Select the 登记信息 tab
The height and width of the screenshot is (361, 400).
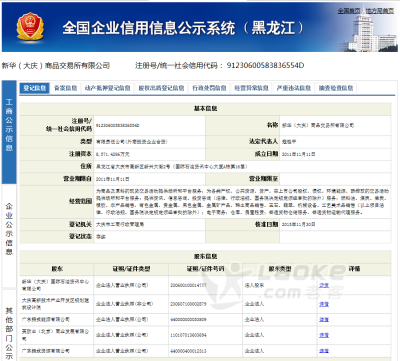(x=35, y=88)
